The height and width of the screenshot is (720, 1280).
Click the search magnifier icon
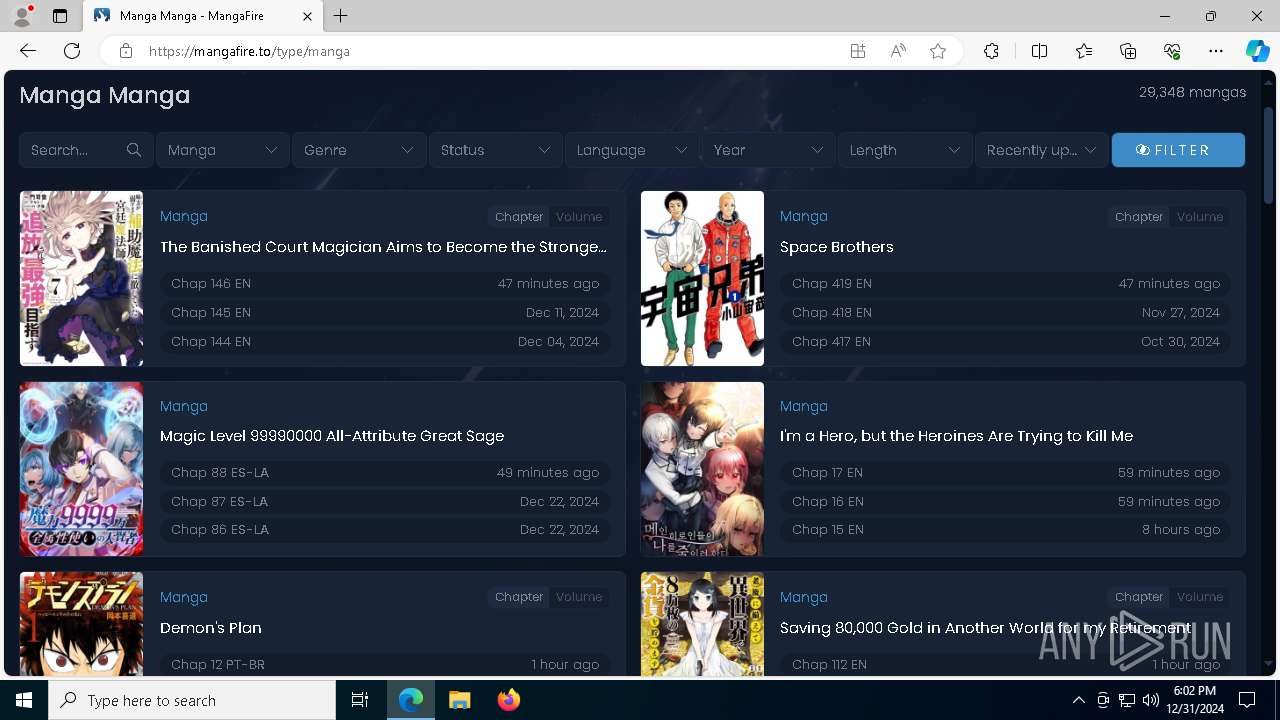coord(134,150)
